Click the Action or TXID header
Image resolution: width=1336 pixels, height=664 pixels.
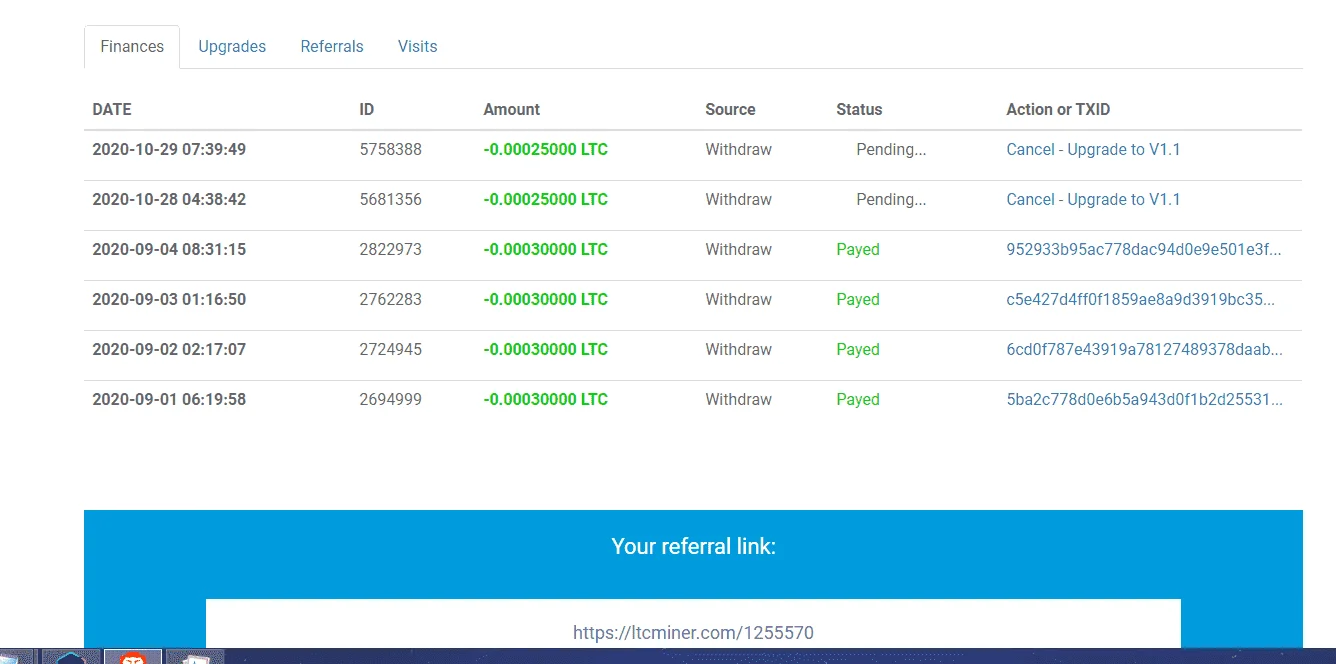pos(1058,110)
